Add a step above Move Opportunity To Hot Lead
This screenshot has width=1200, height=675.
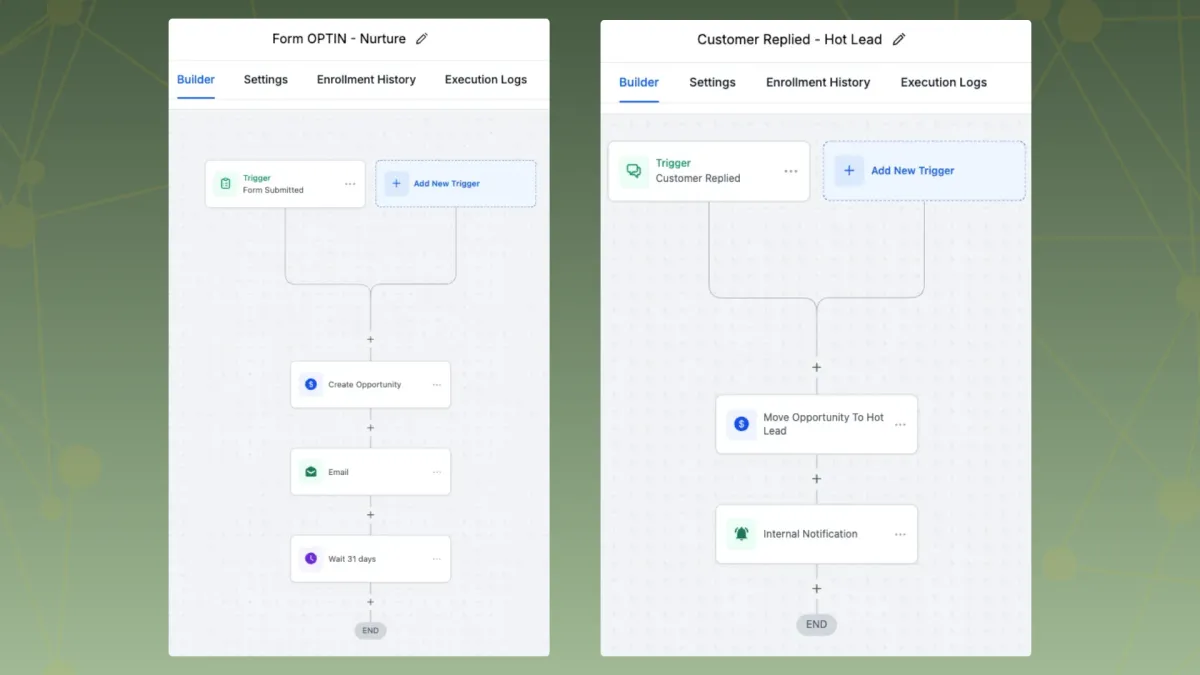[816, 368]
